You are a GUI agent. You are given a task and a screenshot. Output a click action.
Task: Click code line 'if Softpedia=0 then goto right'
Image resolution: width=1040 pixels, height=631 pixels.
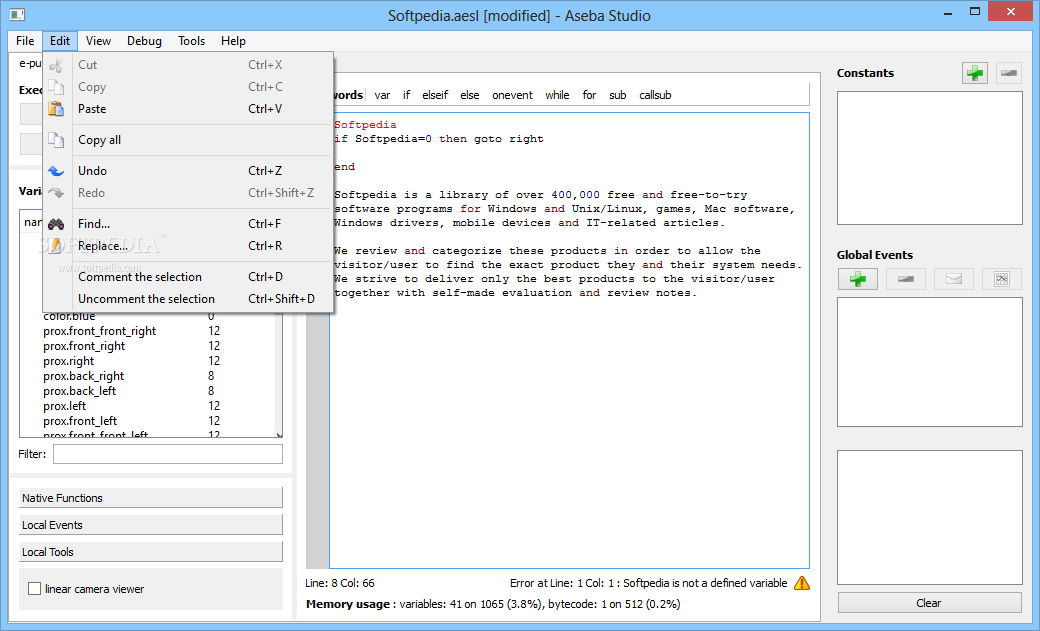point(439,139)
